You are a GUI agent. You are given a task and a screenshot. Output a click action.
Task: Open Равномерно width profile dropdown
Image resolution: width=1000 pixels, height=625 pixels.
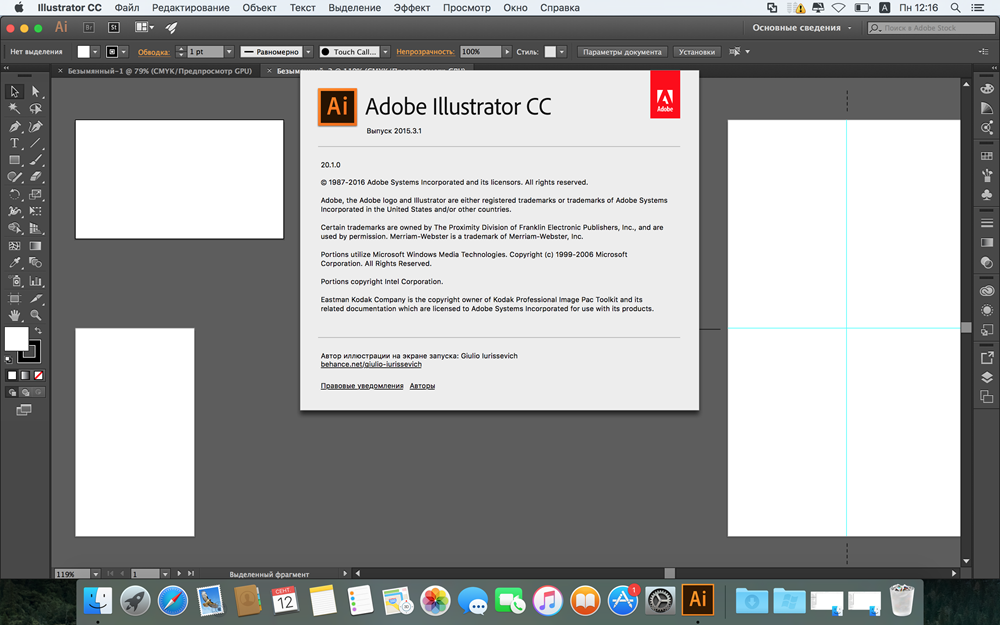[x=309, y=52]
